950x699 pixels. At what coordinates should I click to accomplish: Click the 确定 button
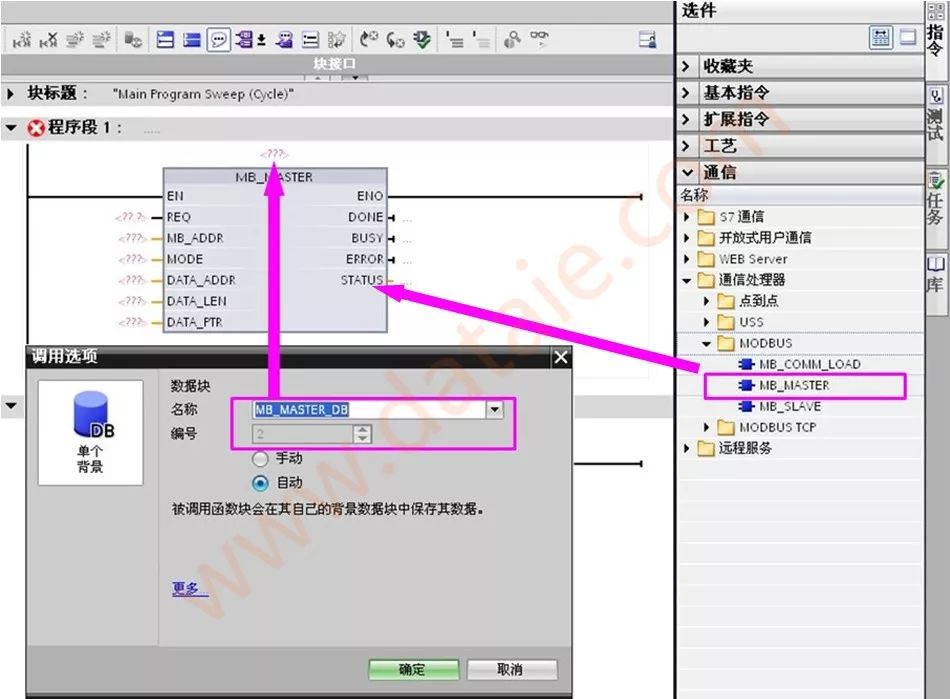[413, 670]
